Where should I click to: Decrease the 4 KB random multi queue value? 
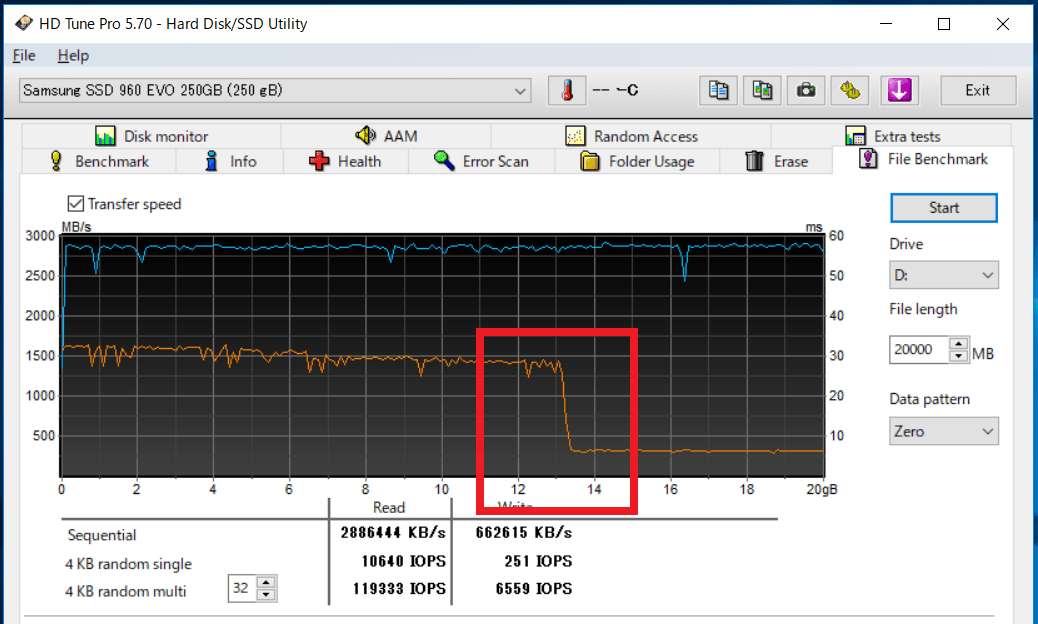point(266,595)
